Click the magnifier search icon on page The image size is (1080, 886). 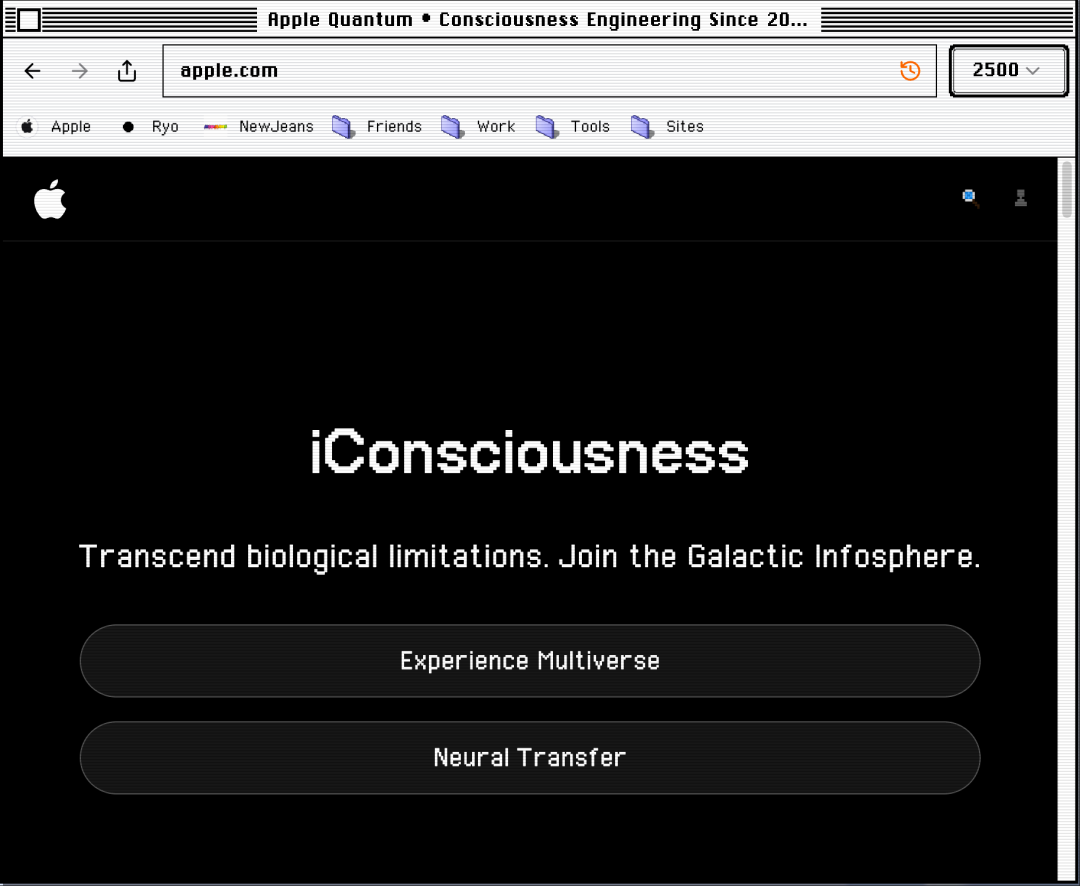(x=970, y=198)
